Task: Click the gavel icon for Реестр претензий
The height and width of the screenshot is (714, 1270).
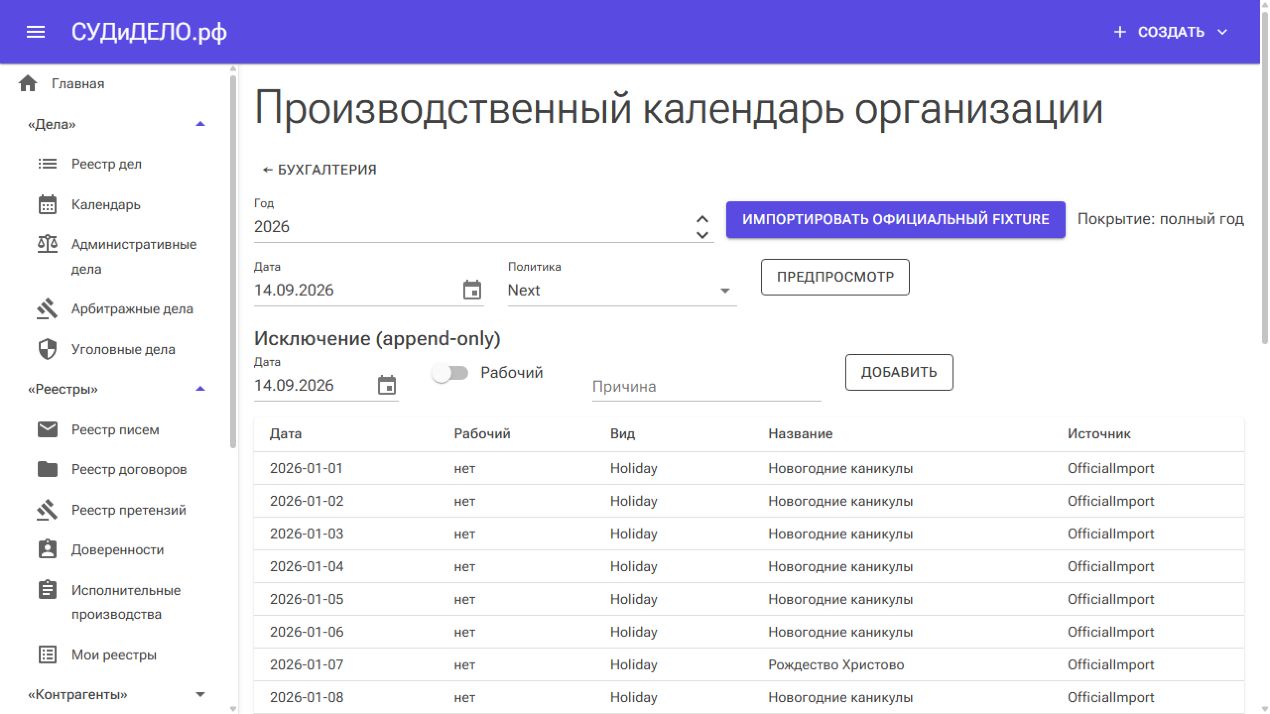Action: tap(47, 510)
